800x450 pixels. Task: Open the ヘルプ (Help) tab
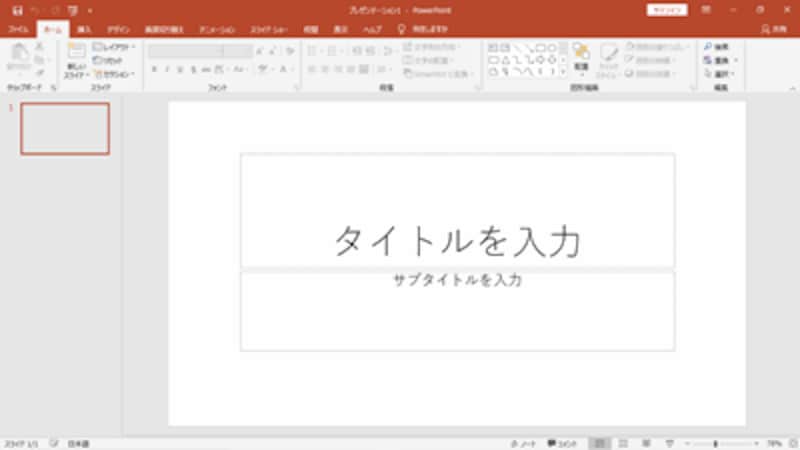(372, 30)
